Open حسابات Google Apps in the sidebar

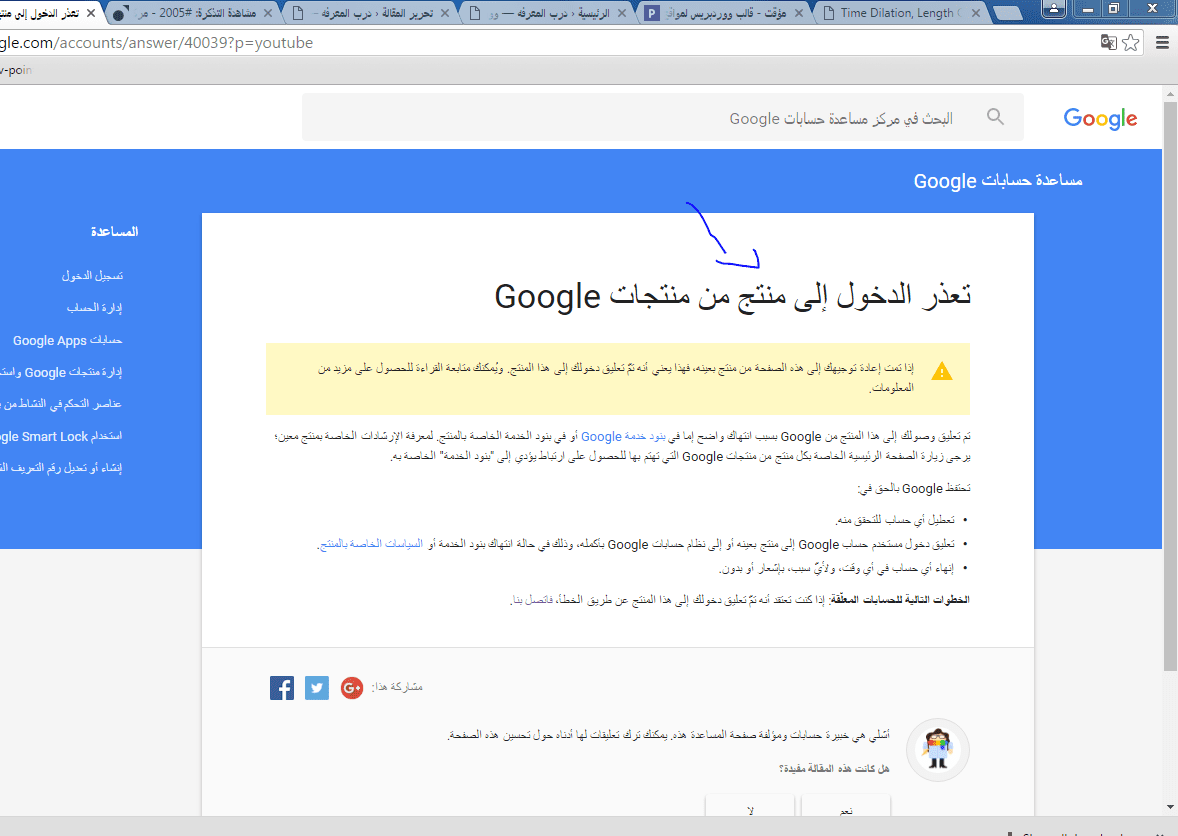[68, 340]
